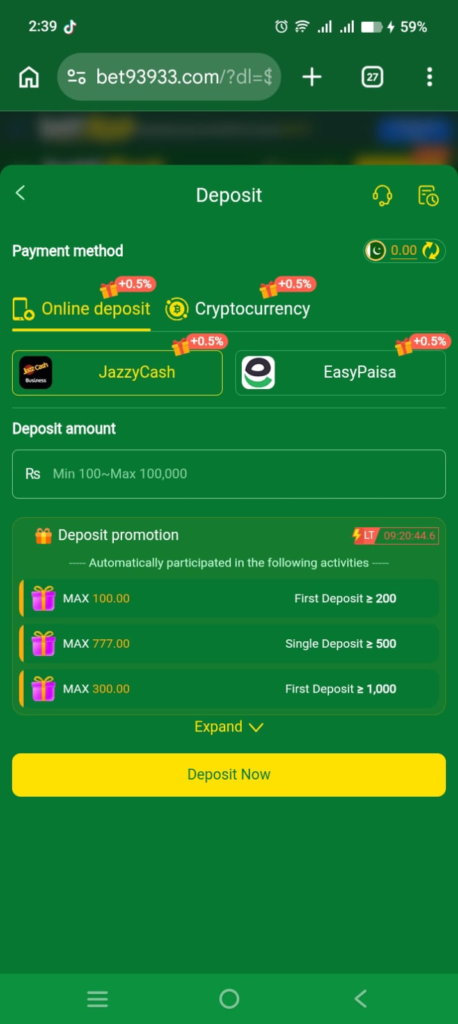Tap the browser home icon
458x1024 pixels.
point(29,77)
